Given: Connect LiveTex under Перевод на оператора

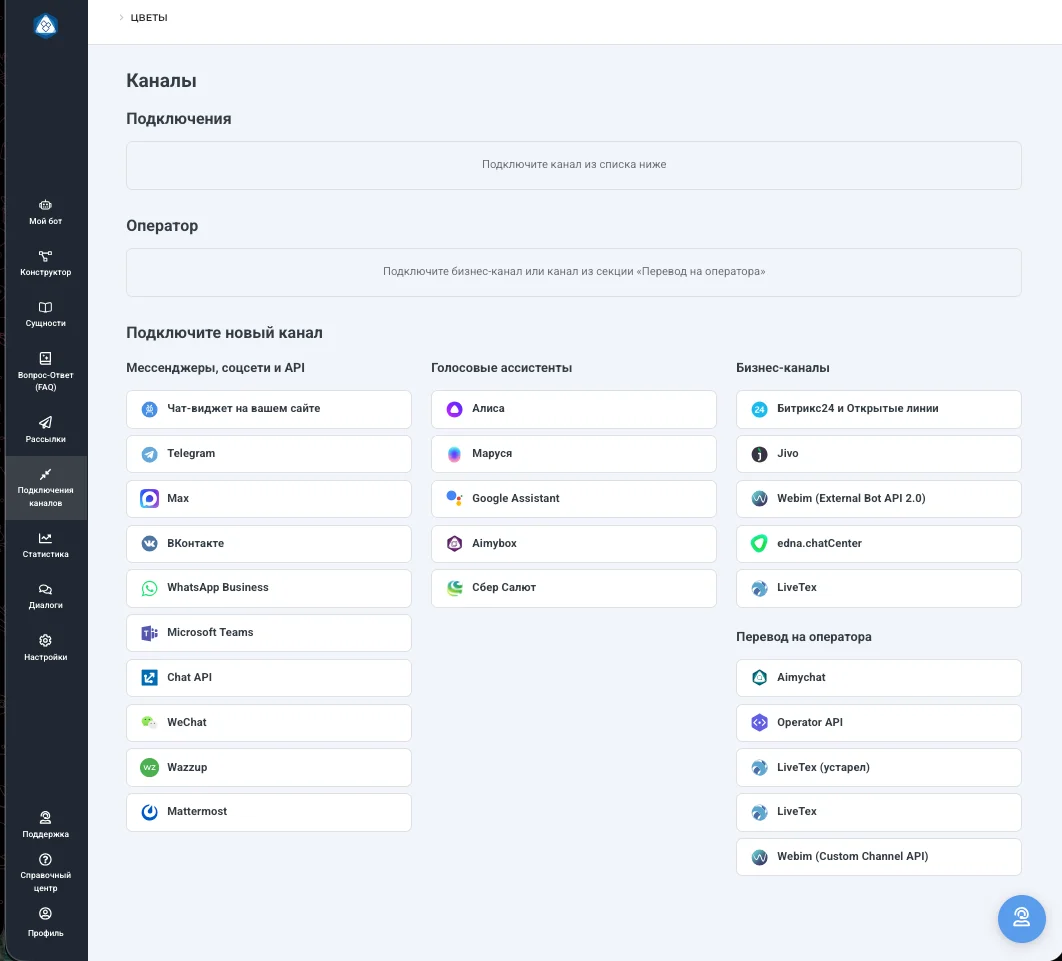Looking at the screenshot, I should [x=878, y=812].
